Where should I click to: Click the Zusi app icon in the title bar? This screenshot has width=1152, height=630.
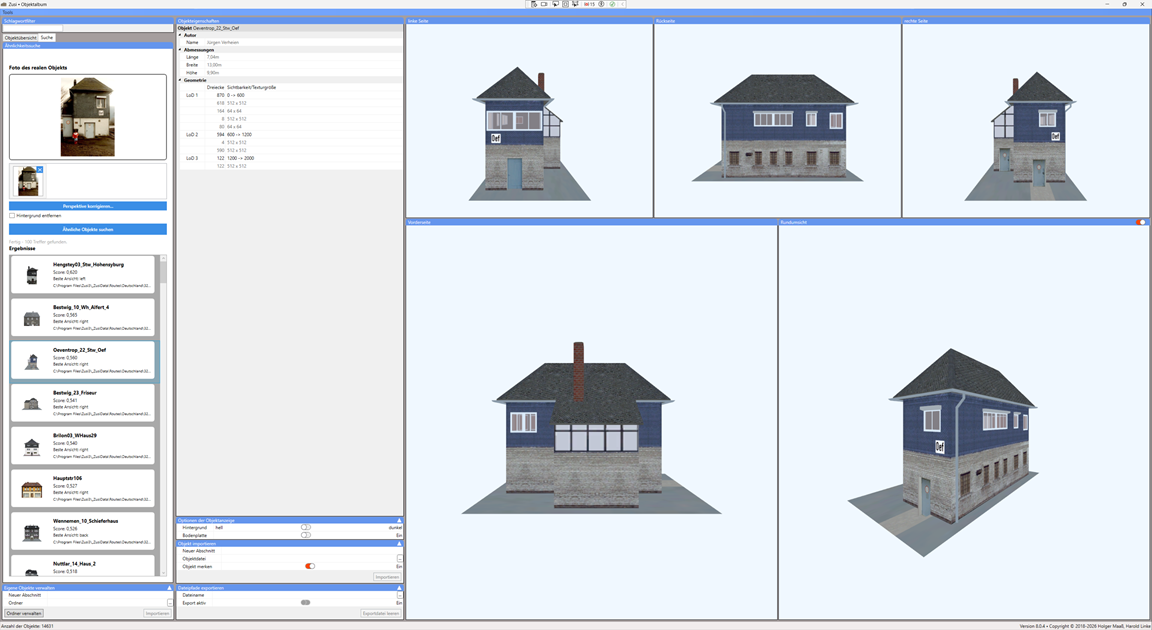click(x=4, y=4)
